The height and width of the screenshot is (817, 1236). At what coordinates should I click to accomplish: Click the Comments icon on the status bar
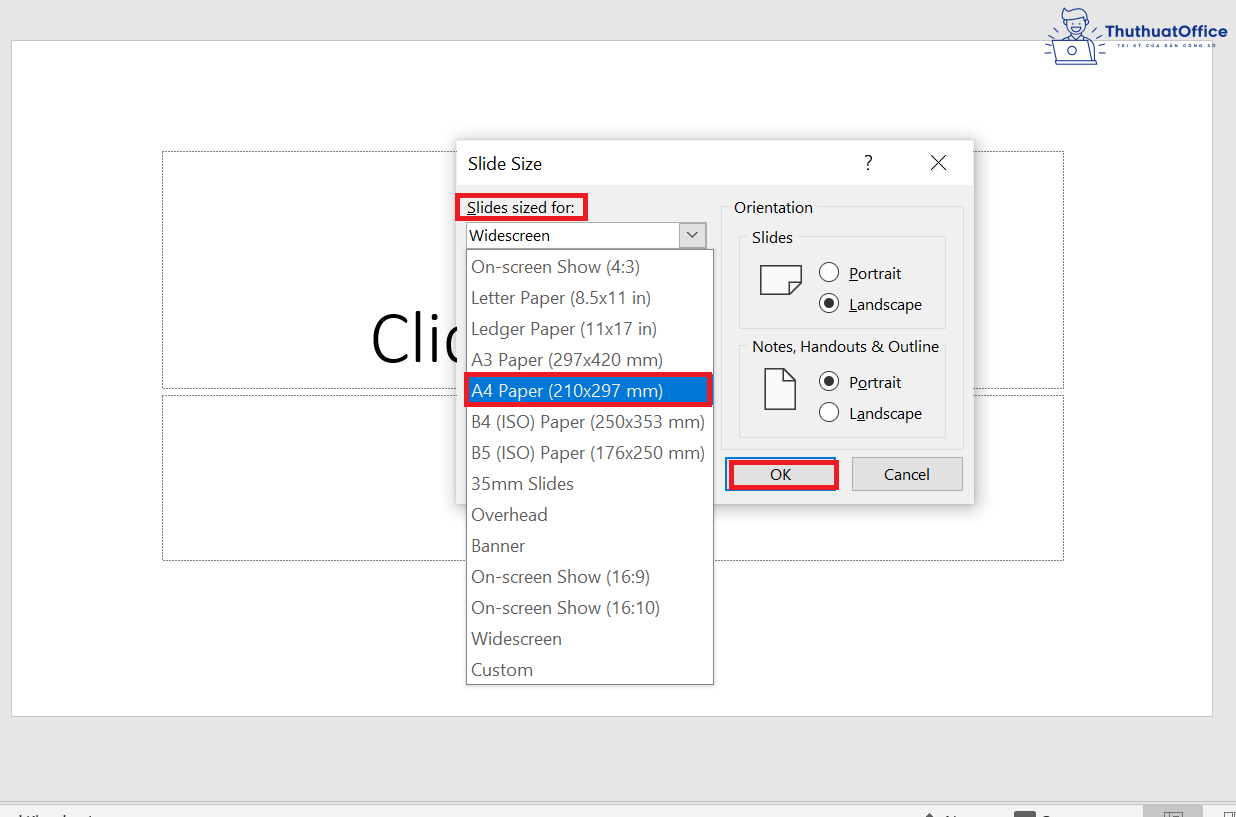pyautogui.click(x=1030, y=812)
